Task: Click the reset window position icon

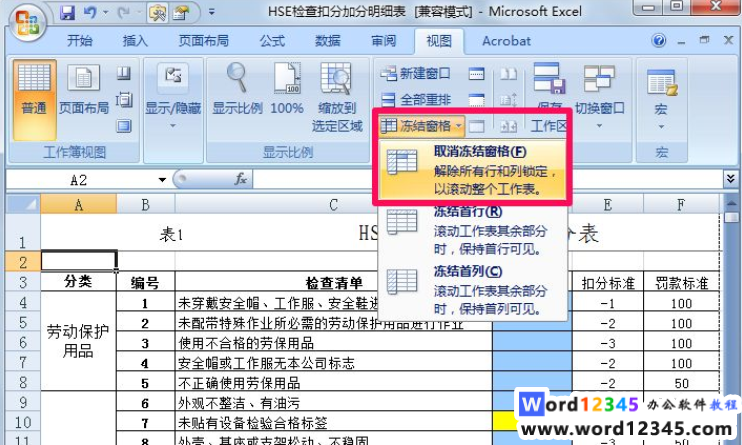Action: [x=509, y=126]
